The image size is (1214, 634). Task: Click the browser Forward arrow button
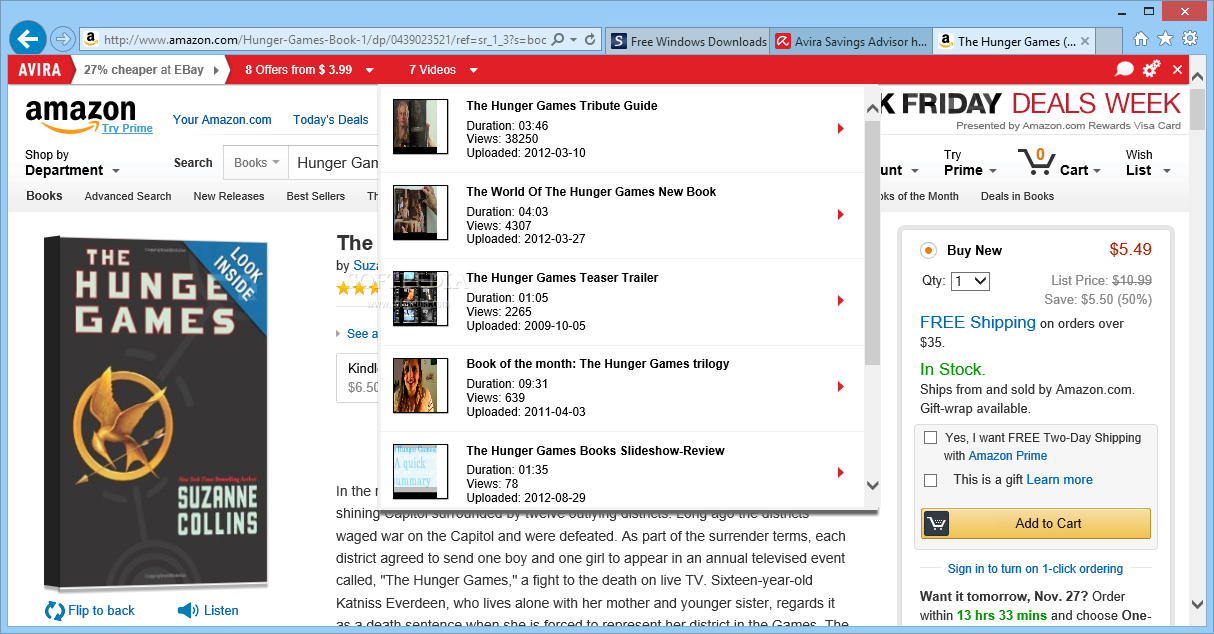(62, 40)
